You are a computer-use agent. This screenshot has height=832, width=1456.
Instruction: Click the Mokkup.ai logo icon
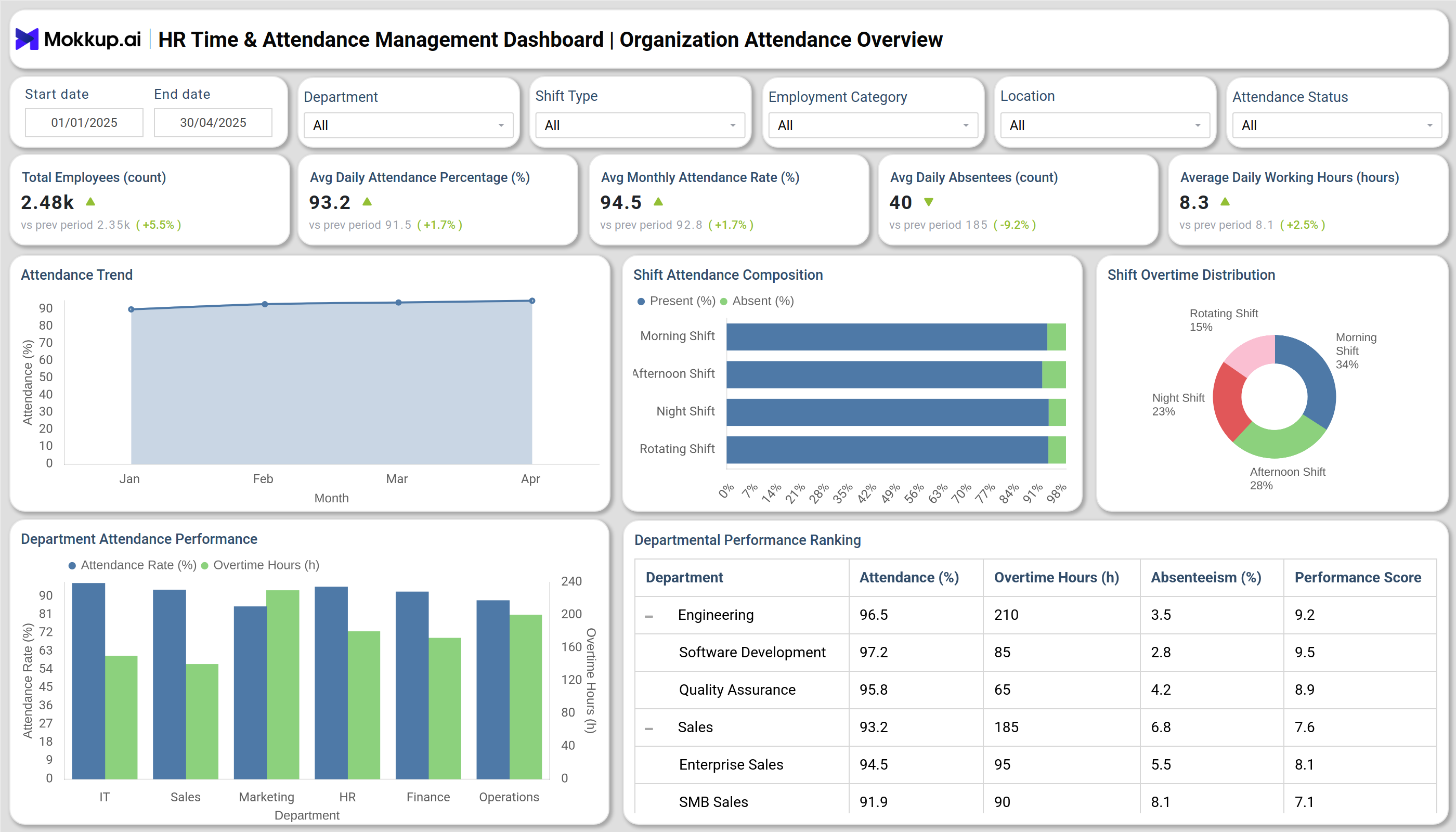pos(27,40)
